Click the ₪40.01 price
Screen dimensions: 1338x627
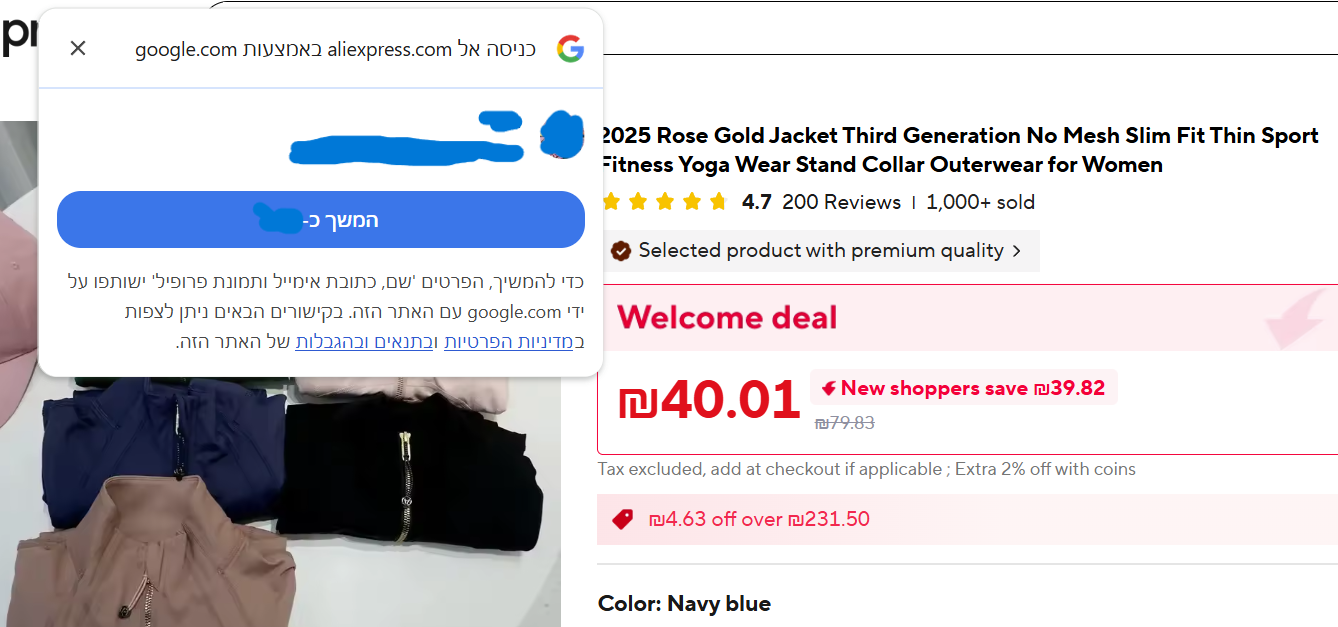708,400
